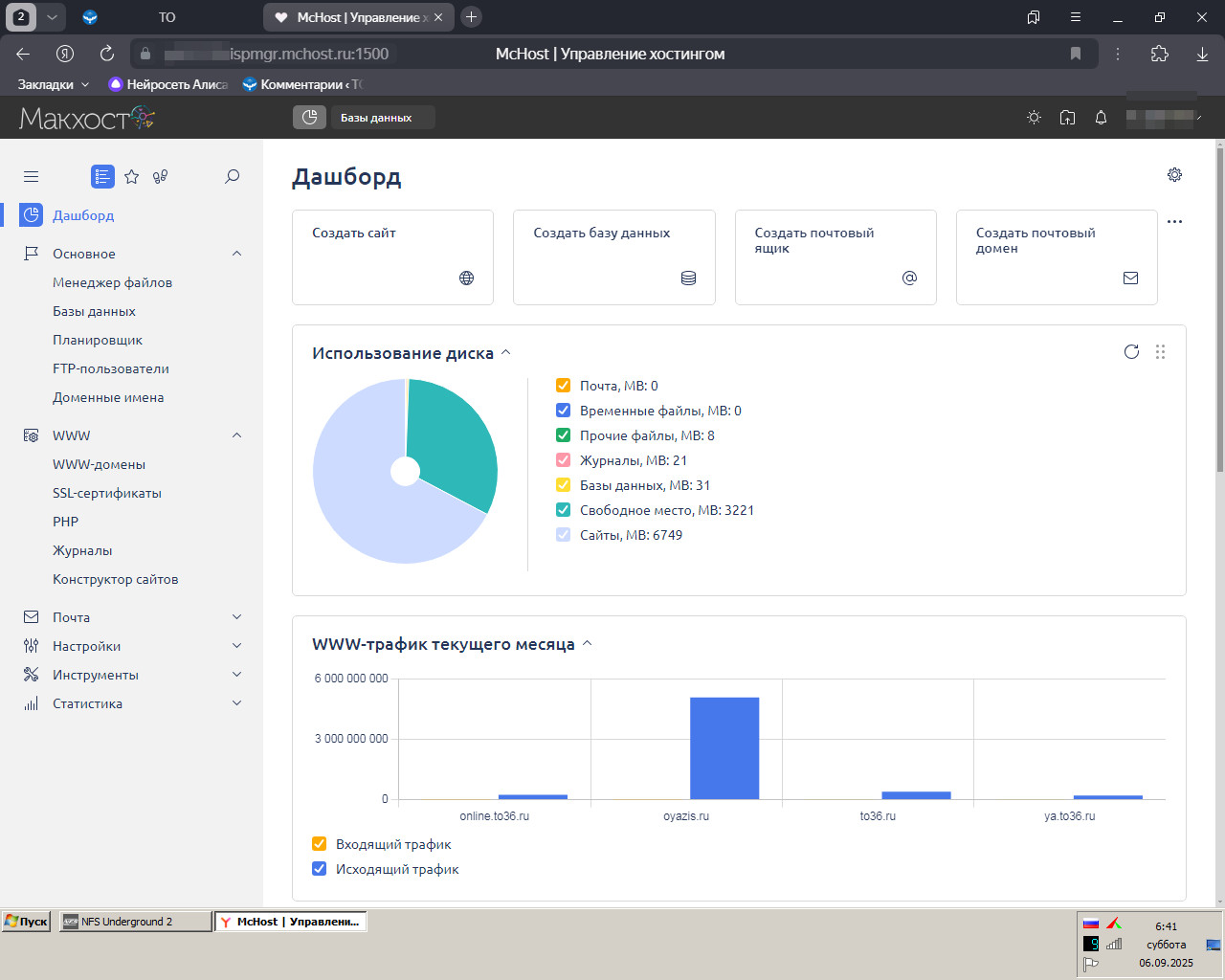The image size is (1225, 980).
Task: Open SSL-сертификаты in sidebar
Action: (x=107, y=493)
